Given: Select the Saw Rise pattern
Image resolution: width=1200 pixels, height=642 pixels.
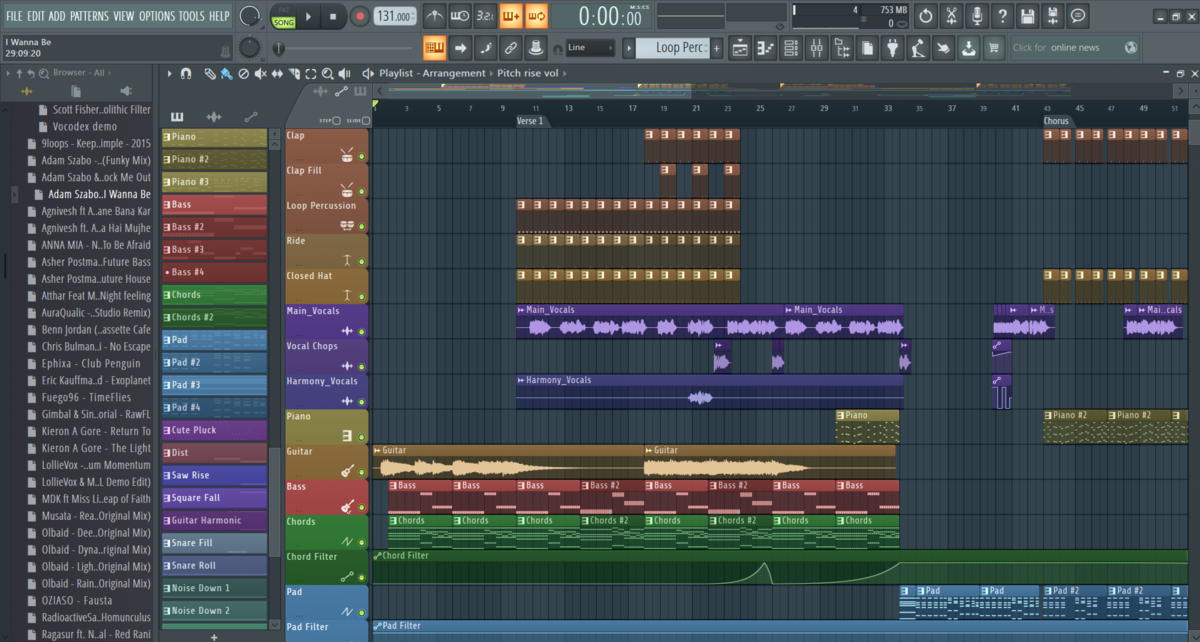Looking at the screenshot, I should (x=215, y=475).
